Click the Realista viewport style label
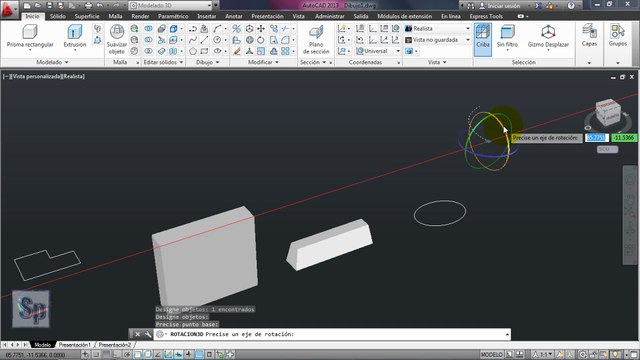640x360 pixels. [x=73, y=76]
